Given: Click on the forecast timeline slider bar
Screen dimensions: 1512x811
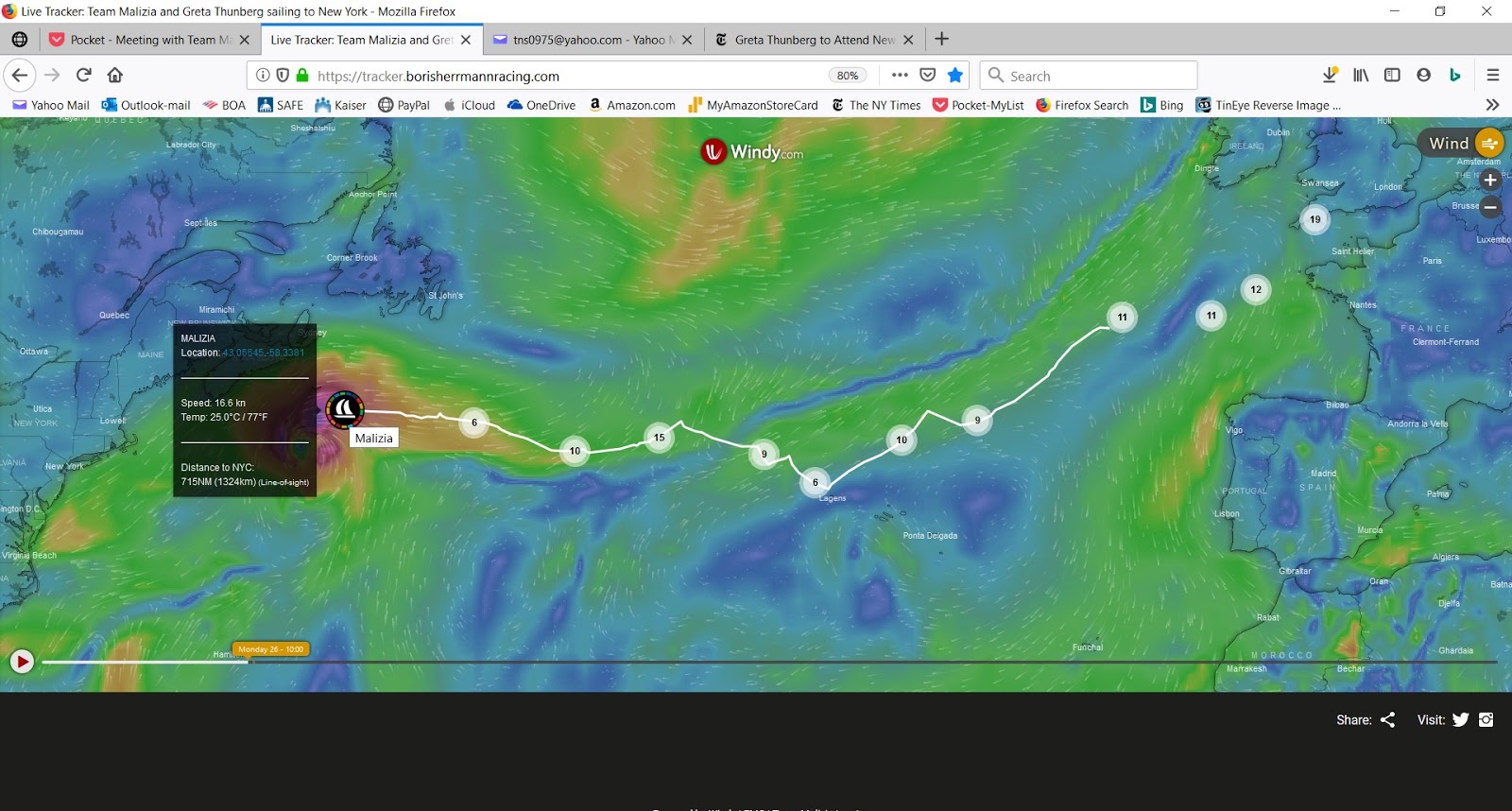Looking at the screenshot, I should coord(769,662).
